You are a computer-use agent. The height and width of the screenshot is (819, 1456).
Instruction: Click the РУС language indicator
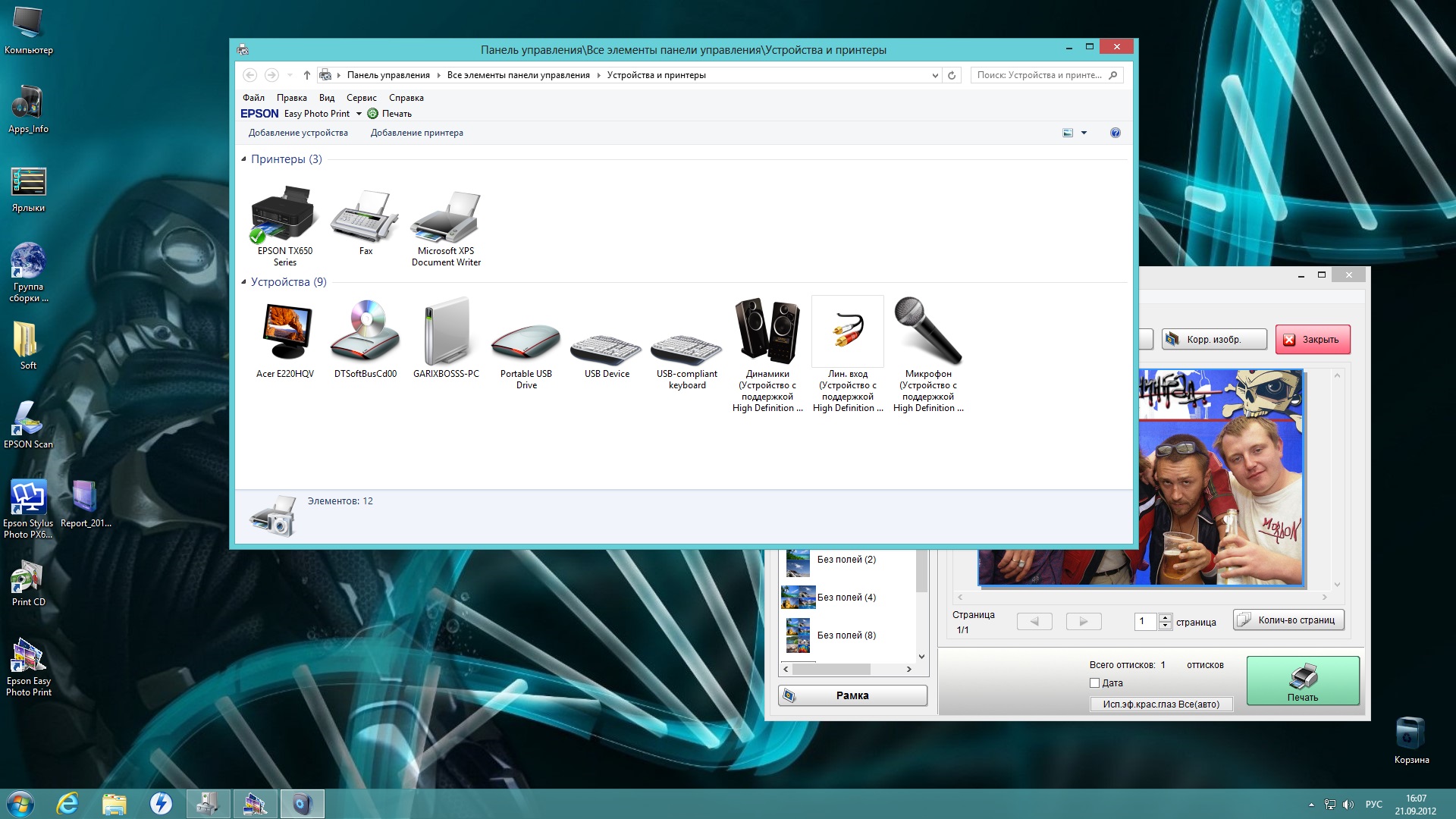pyautogui.click(x=1373, y=805)
